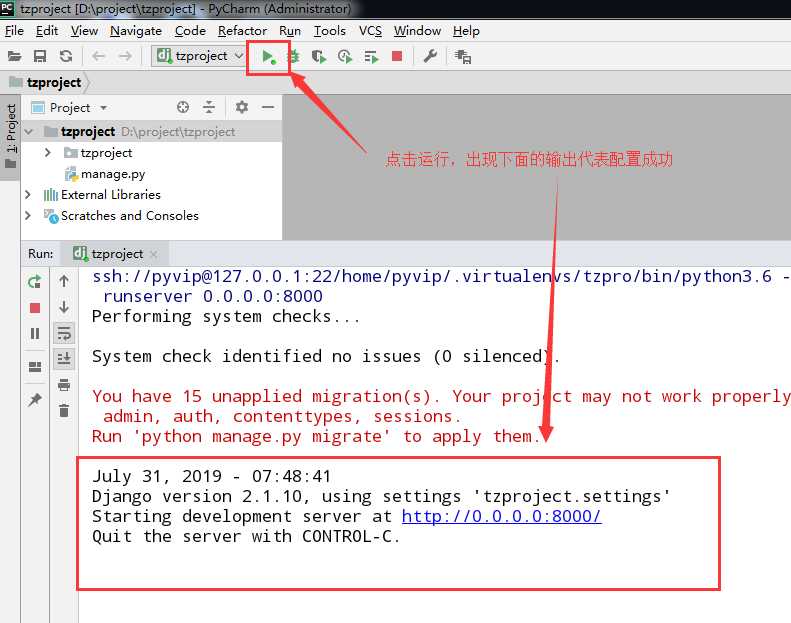Toggle the 1: Project side tool window
The height and width of the screenshot is (623, 791).
(10, 135)
